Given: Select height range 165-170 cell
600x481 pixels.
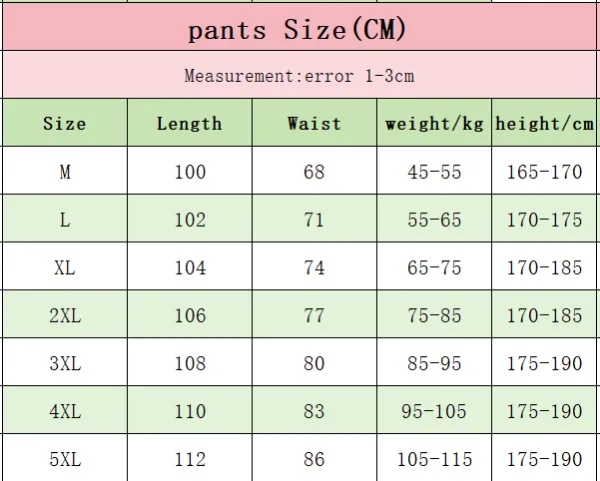Looking at the screenshot, I should tap(544, 171).
